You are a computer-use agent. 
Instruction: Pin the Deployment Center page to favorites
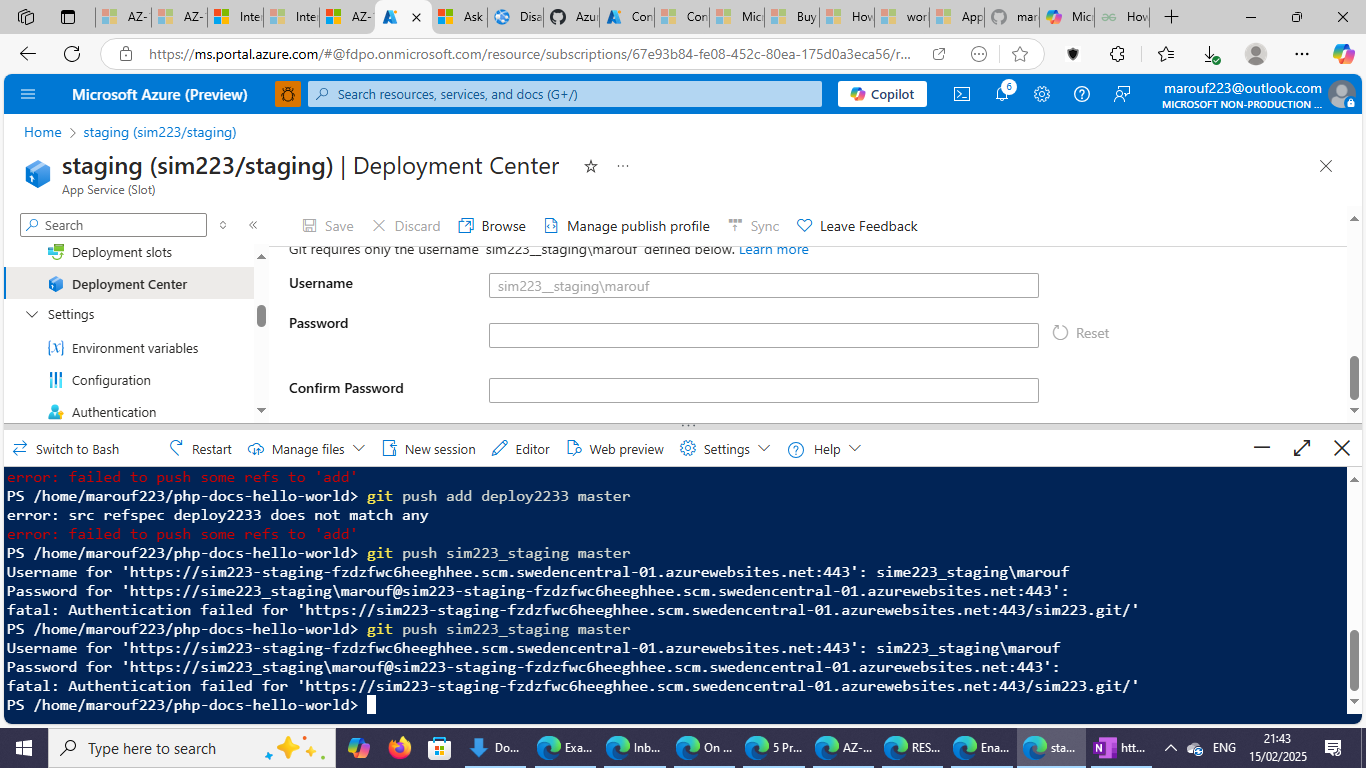pyautogui.click(x=591, y=166)
